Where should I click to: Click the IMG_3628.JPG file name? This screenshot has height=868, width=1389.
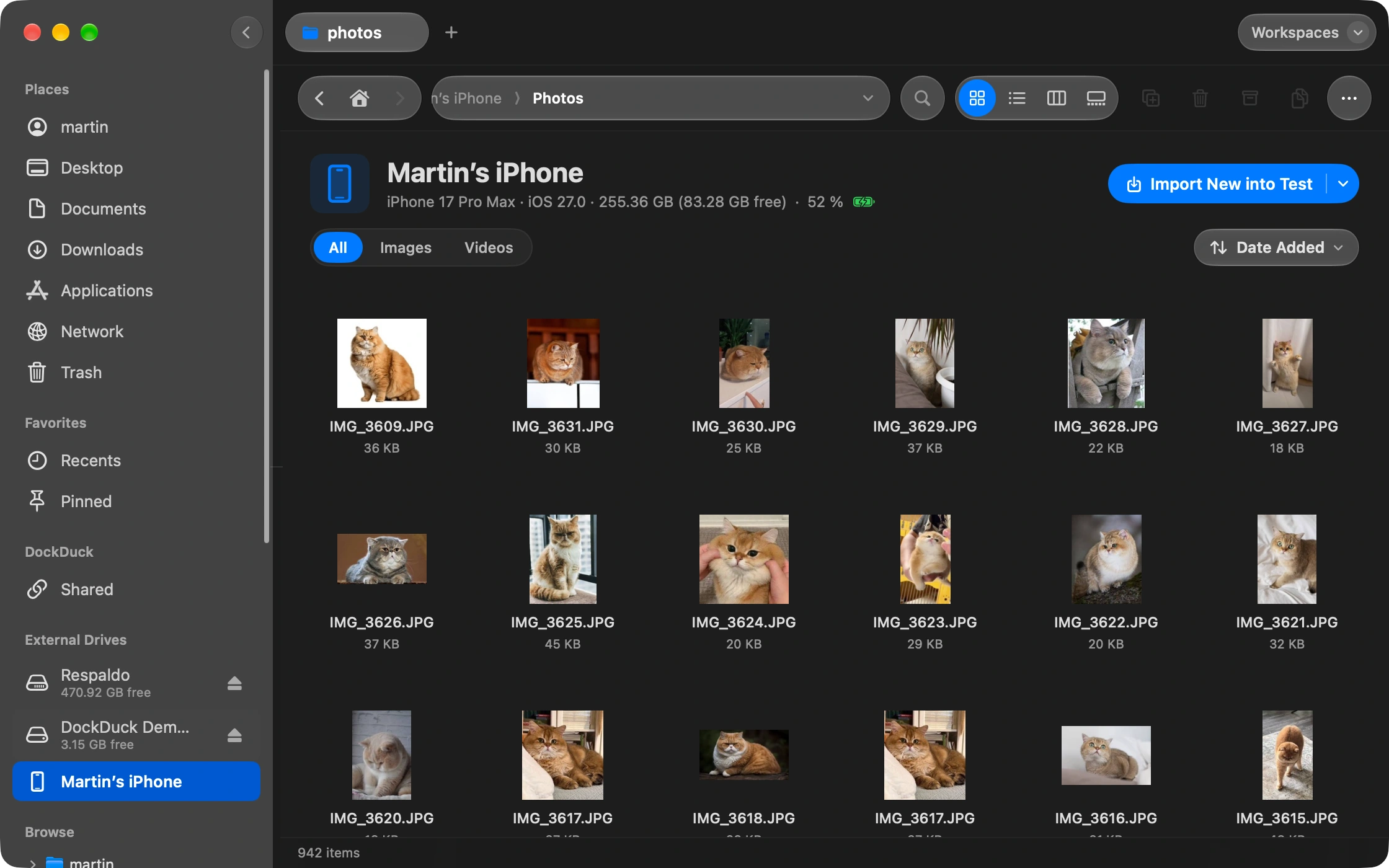[1106, 427]
